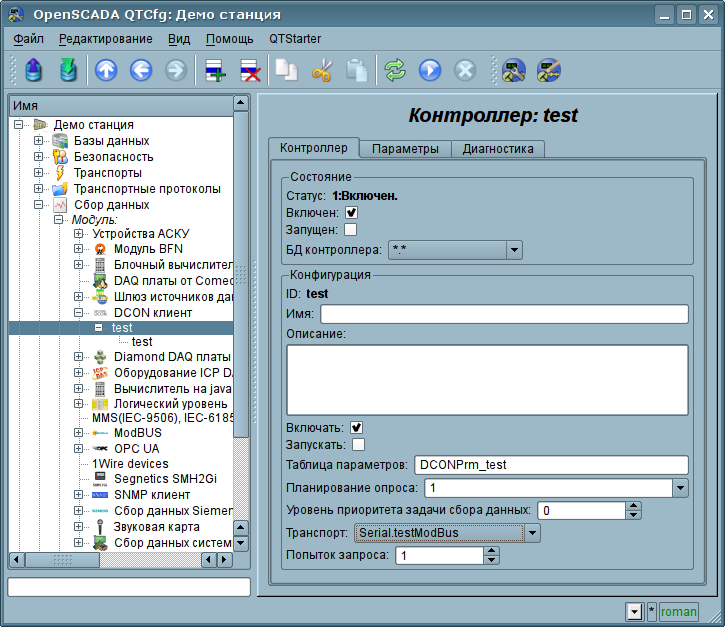Click the load from database icon
The image size is (725, 627).
click(33, 71)
